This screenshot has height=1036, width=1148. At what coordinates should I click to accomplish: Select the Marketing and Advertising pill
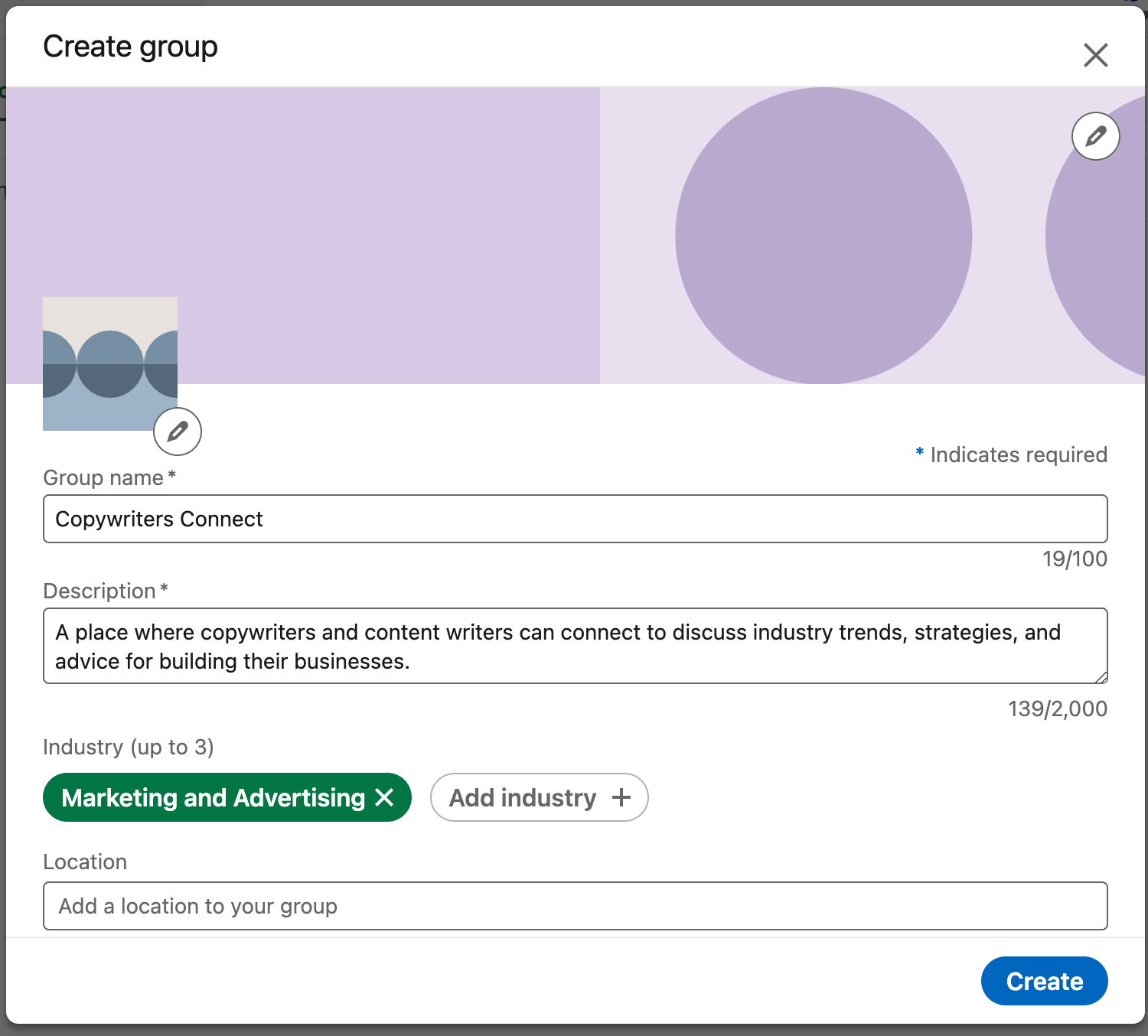coord(214,797)
